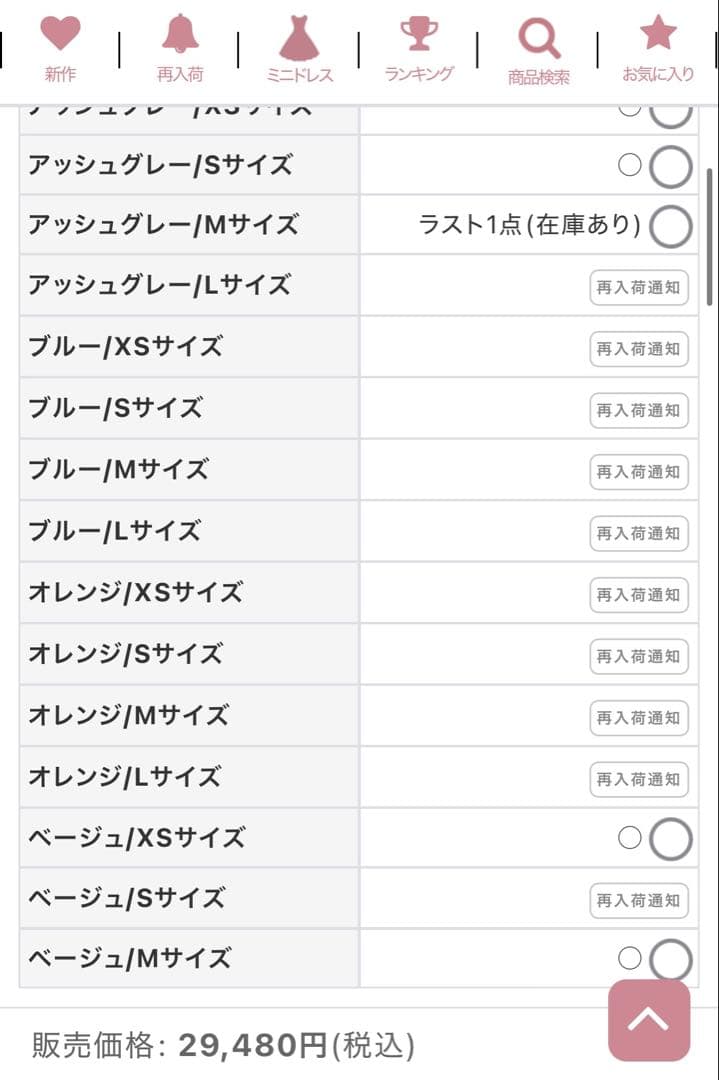Click 再入荷通知 for ベージュ/Sサイズ
Viewport: 719px width, 1080px height.
click(639, 900)
